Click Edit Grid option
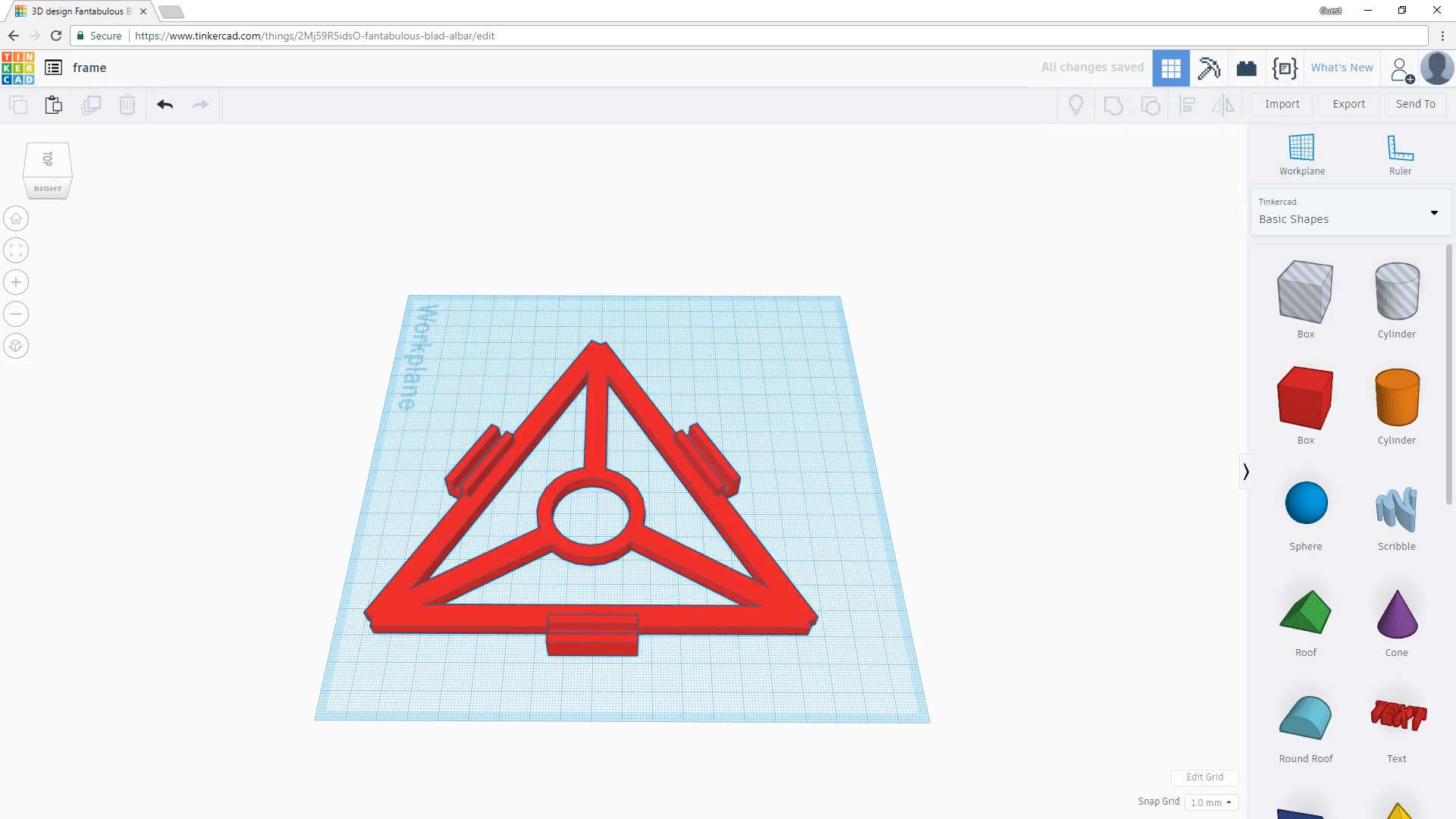 point(1205,777)
